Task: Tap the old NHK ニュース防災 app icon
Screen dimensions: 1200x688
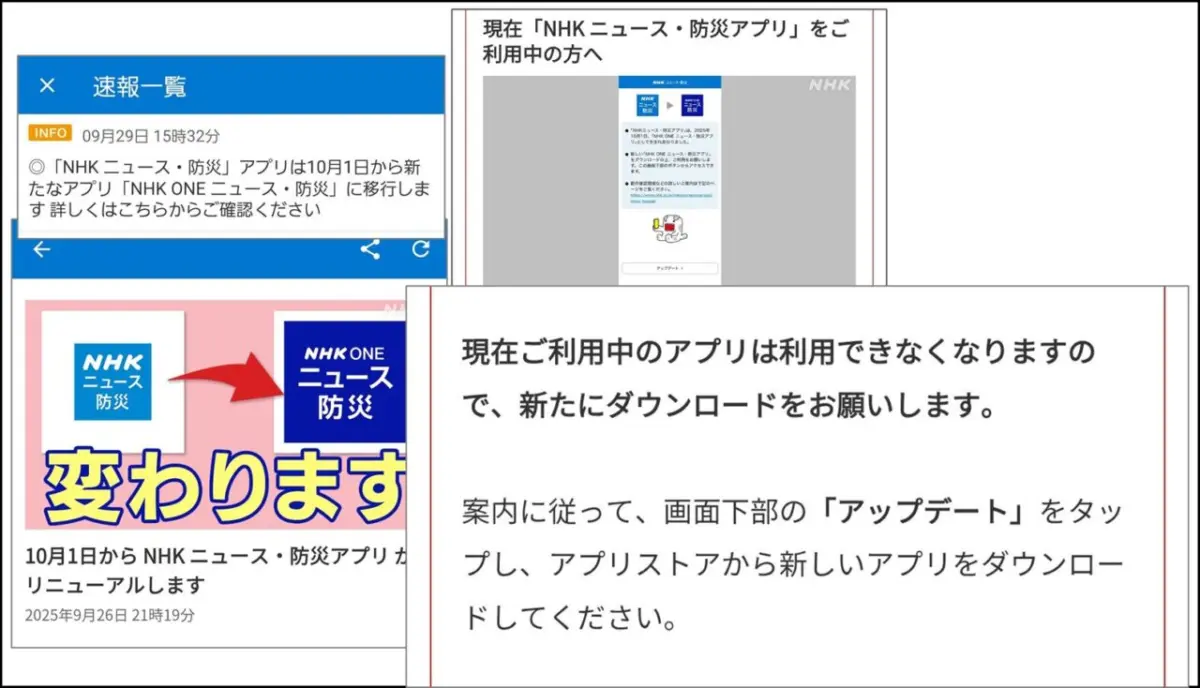Action: 112,381
